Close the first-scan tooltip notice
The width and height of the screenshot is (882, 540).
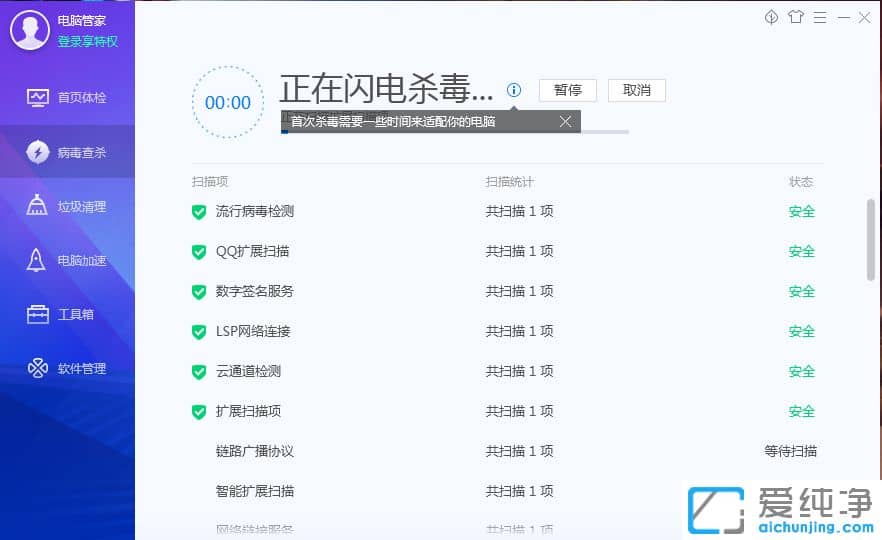[x=566, y=122]
